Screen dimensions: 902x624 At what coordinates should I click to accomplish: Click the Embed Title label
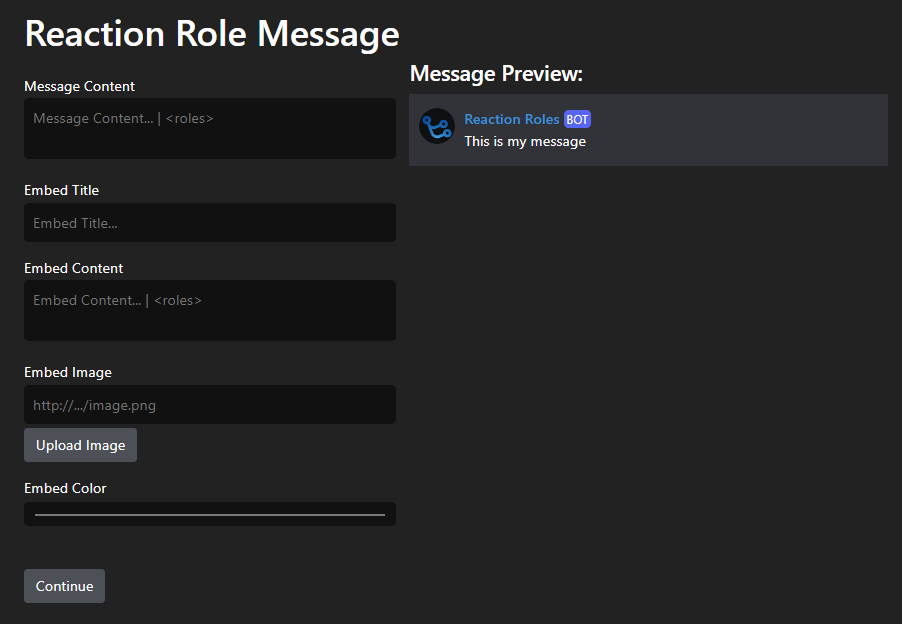click(x=61, y=190)
